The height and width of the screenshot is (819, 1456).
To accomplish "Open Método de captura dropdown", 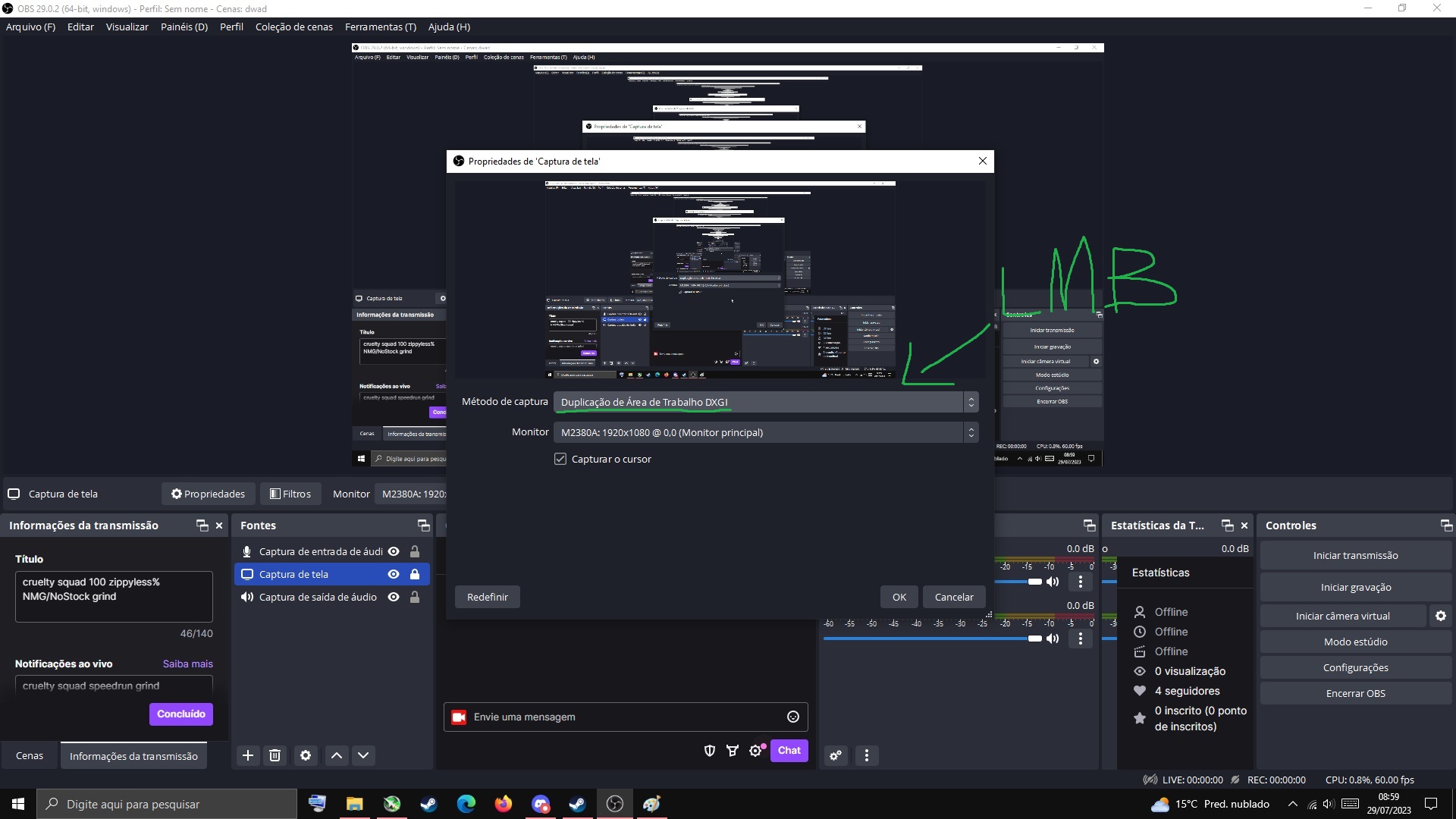I will (766, 403).
